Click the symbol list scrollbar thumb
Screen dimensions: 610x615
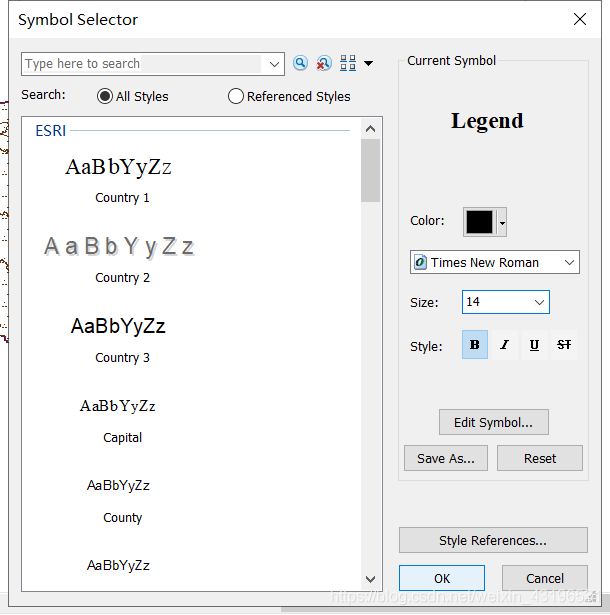370,170
